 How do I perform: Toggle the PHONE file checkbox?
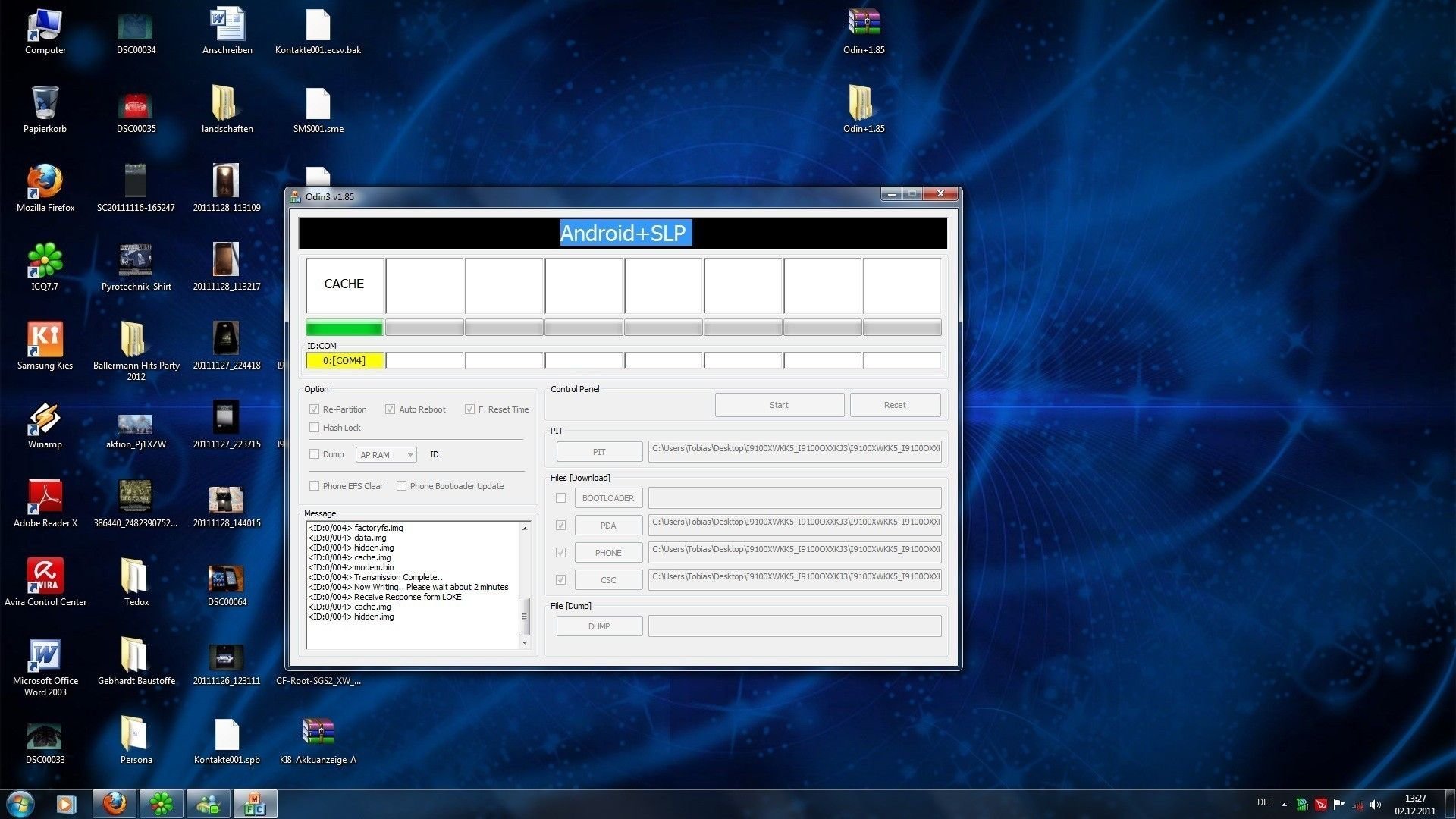tap(560, 553)
